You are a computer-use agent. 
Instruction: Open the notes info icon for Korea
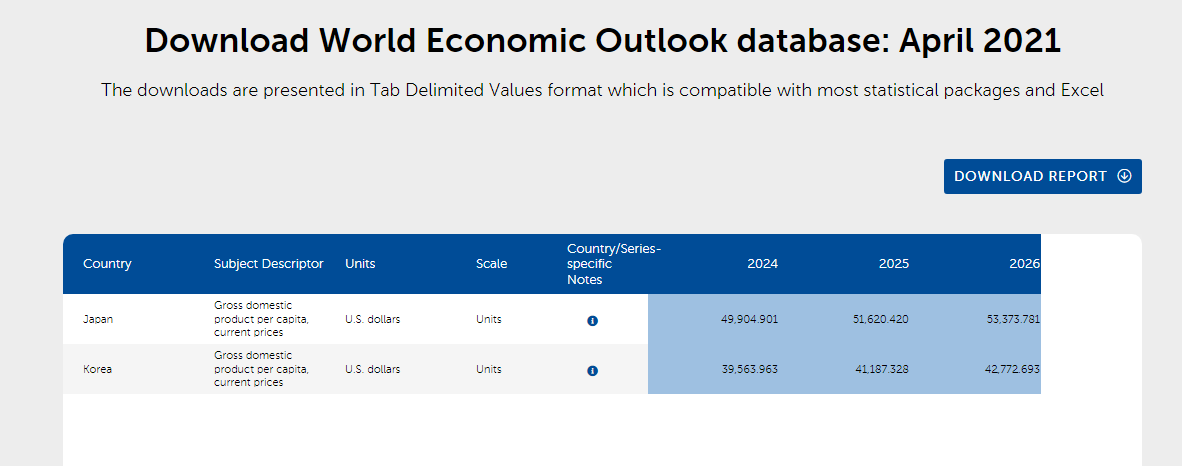point(592,370)
